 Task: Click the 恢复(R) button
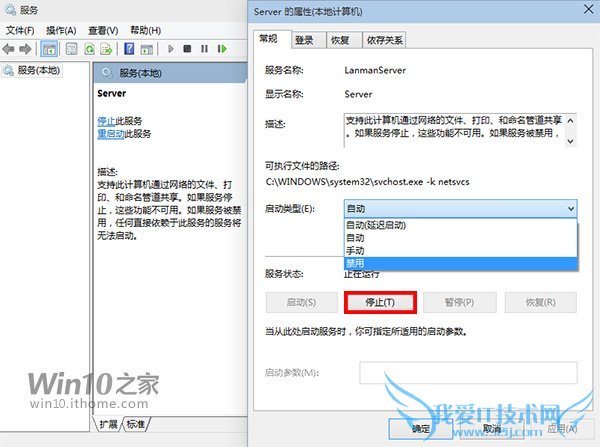[540, 302]
